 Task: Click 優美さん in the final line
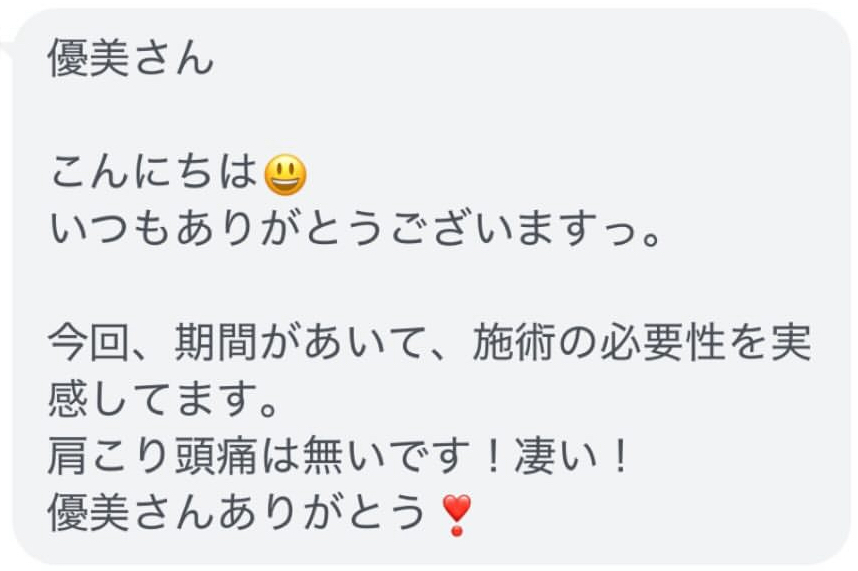pos(131,514)
